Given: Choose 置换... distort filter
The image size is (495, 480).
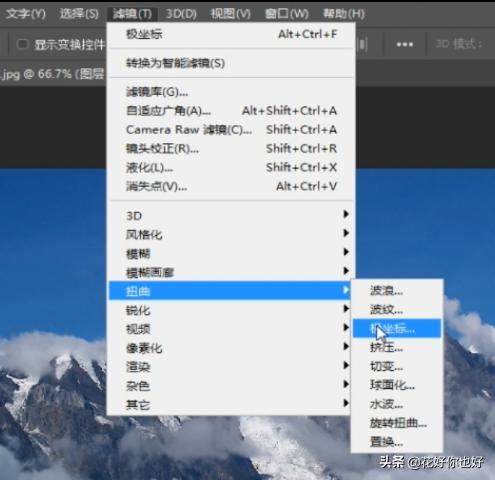Looking at the screenshot, I should pyautogui.click(x=397, y=442).
